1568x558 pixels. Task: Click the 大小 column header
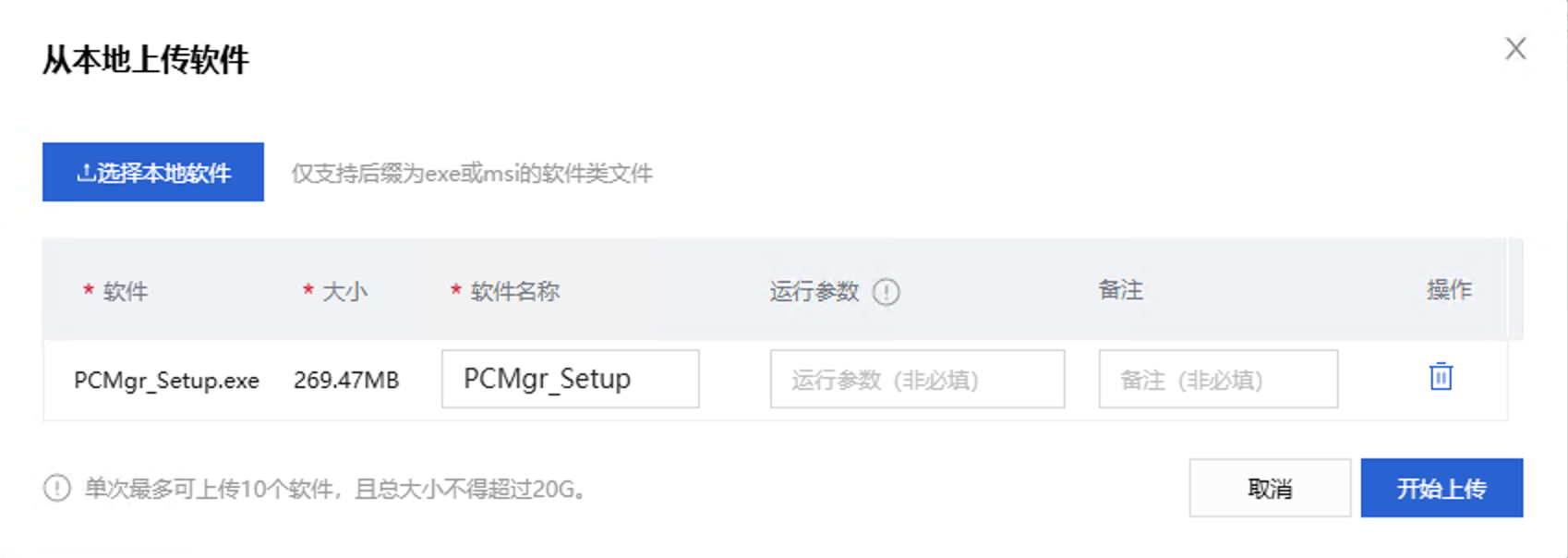[344, 291]
